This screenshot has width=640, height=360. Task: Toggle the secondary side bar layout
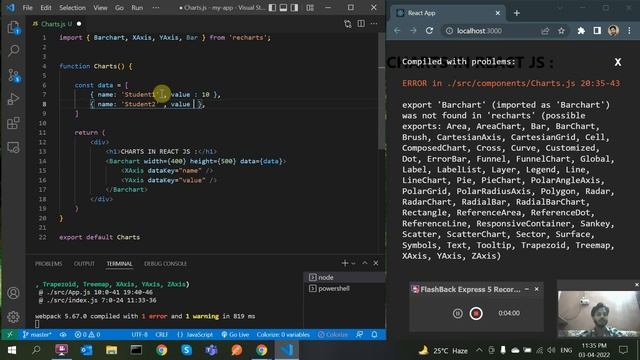[294, 8]
